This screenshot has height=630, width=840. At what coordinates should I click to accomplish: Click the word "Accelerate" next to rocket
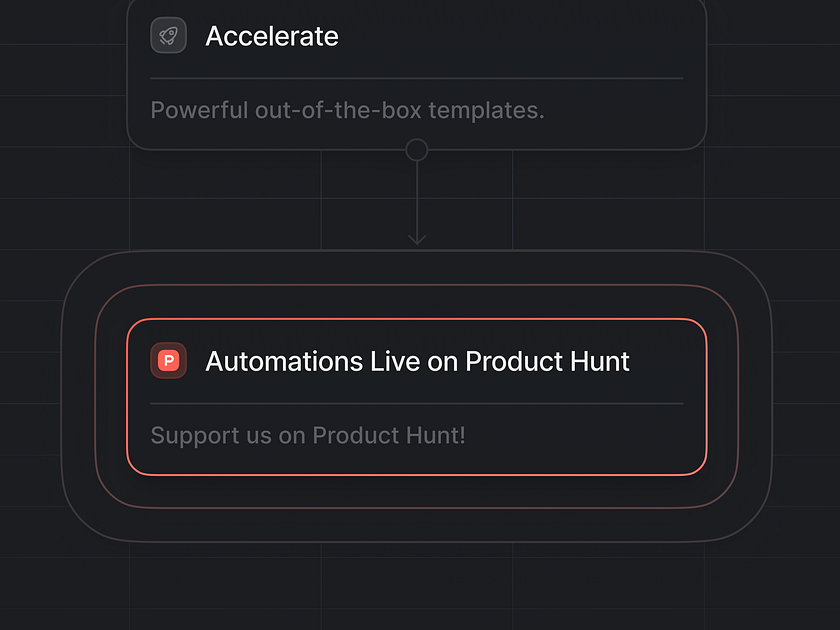click(272, 36)
